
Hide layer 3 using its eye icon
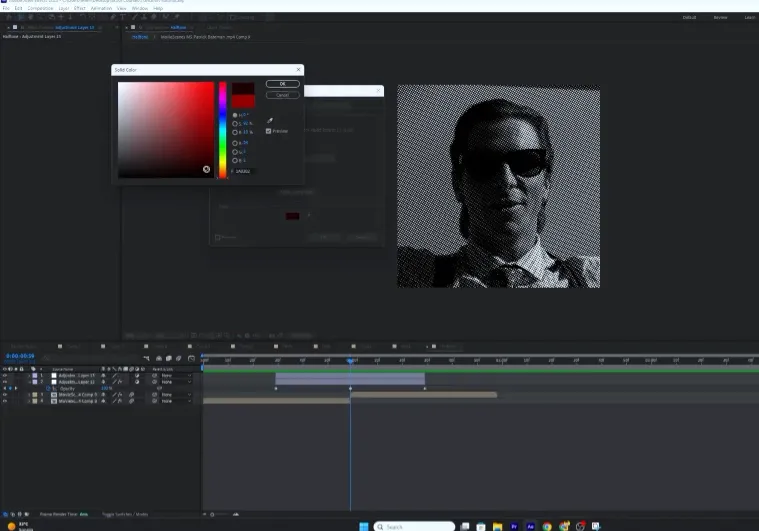tap(5, 394)
